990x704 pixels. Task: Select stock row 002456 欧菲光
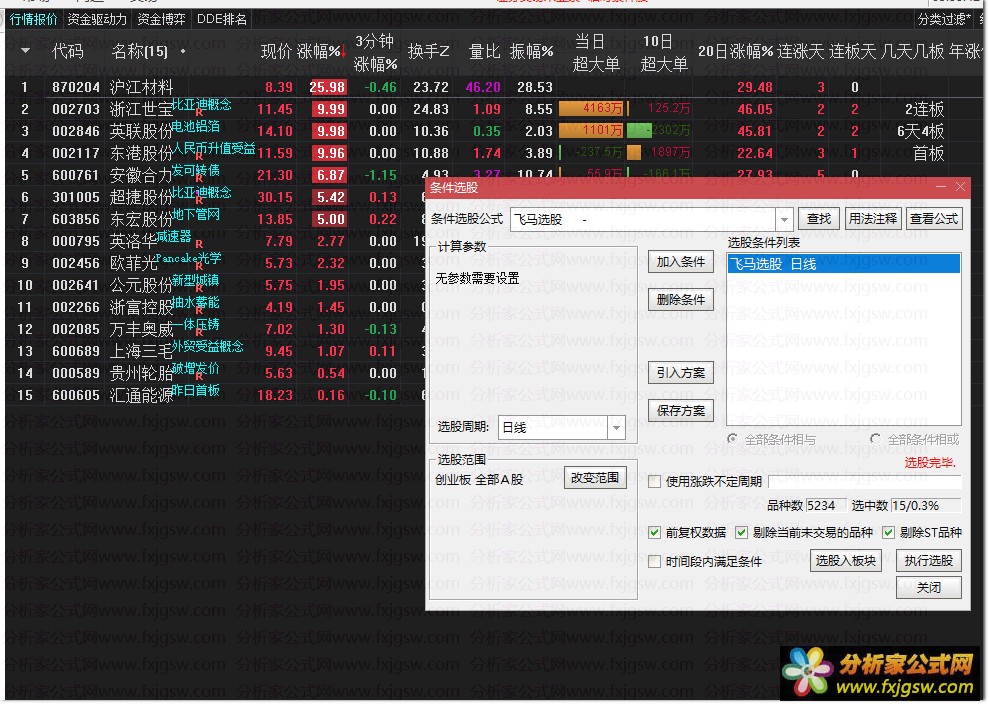[x=215, y=263]
